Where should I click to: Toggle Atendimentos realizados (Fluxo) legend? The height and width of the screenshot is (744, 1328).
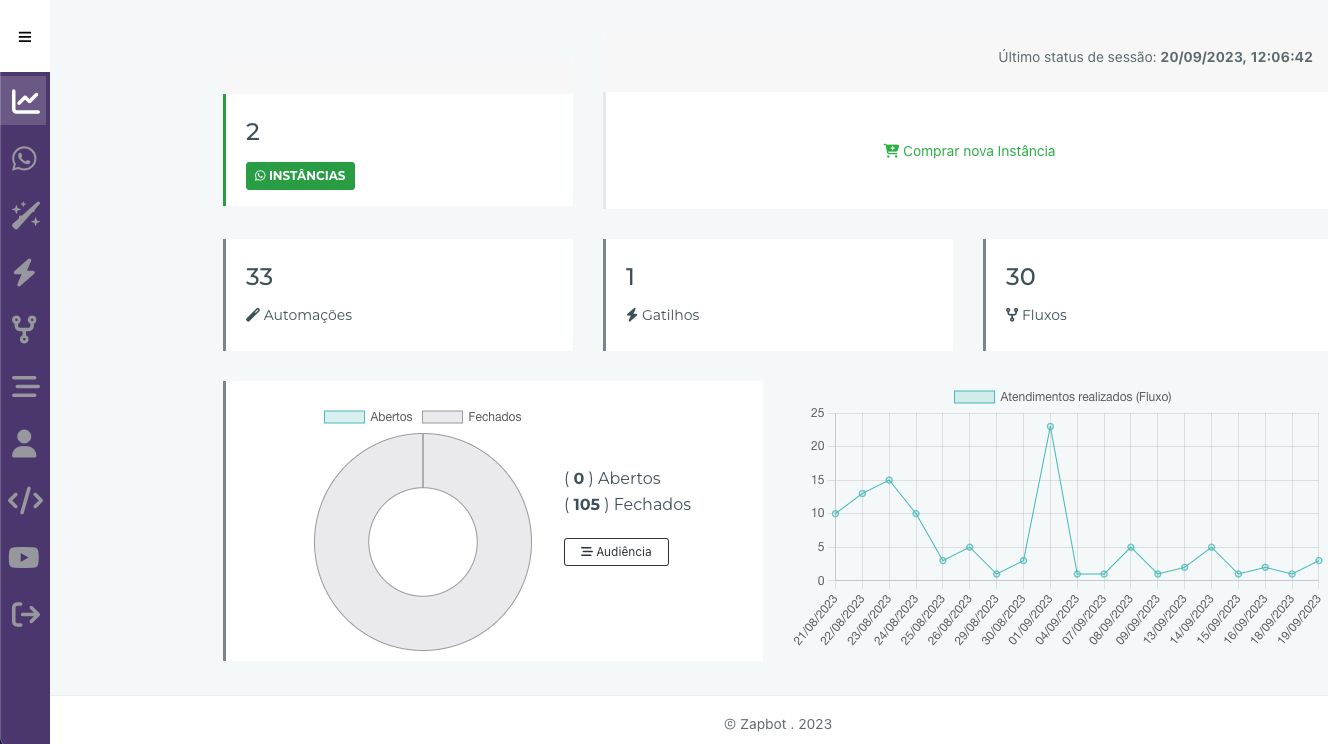click(x=1062, y=397)
